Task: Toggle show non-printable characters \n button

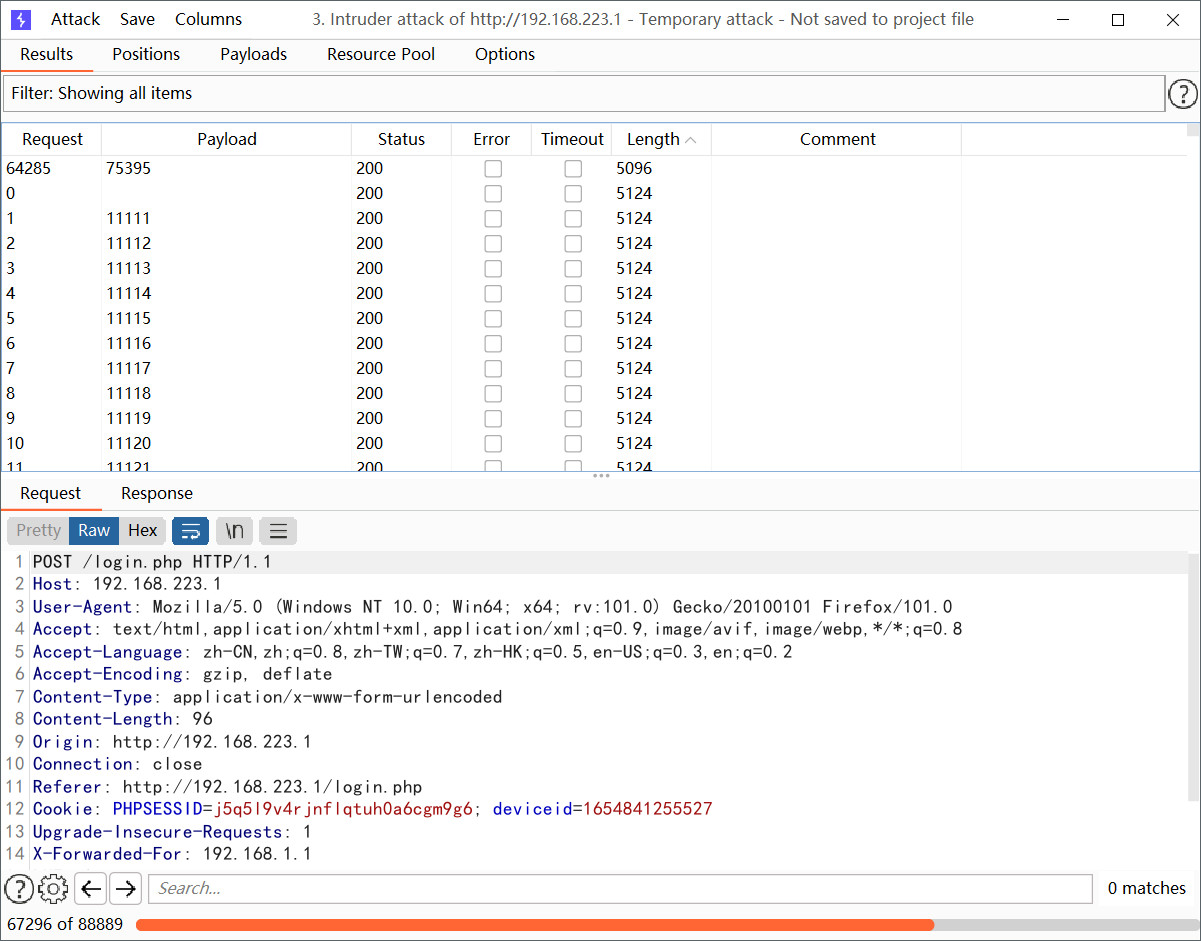Action: 234,531
